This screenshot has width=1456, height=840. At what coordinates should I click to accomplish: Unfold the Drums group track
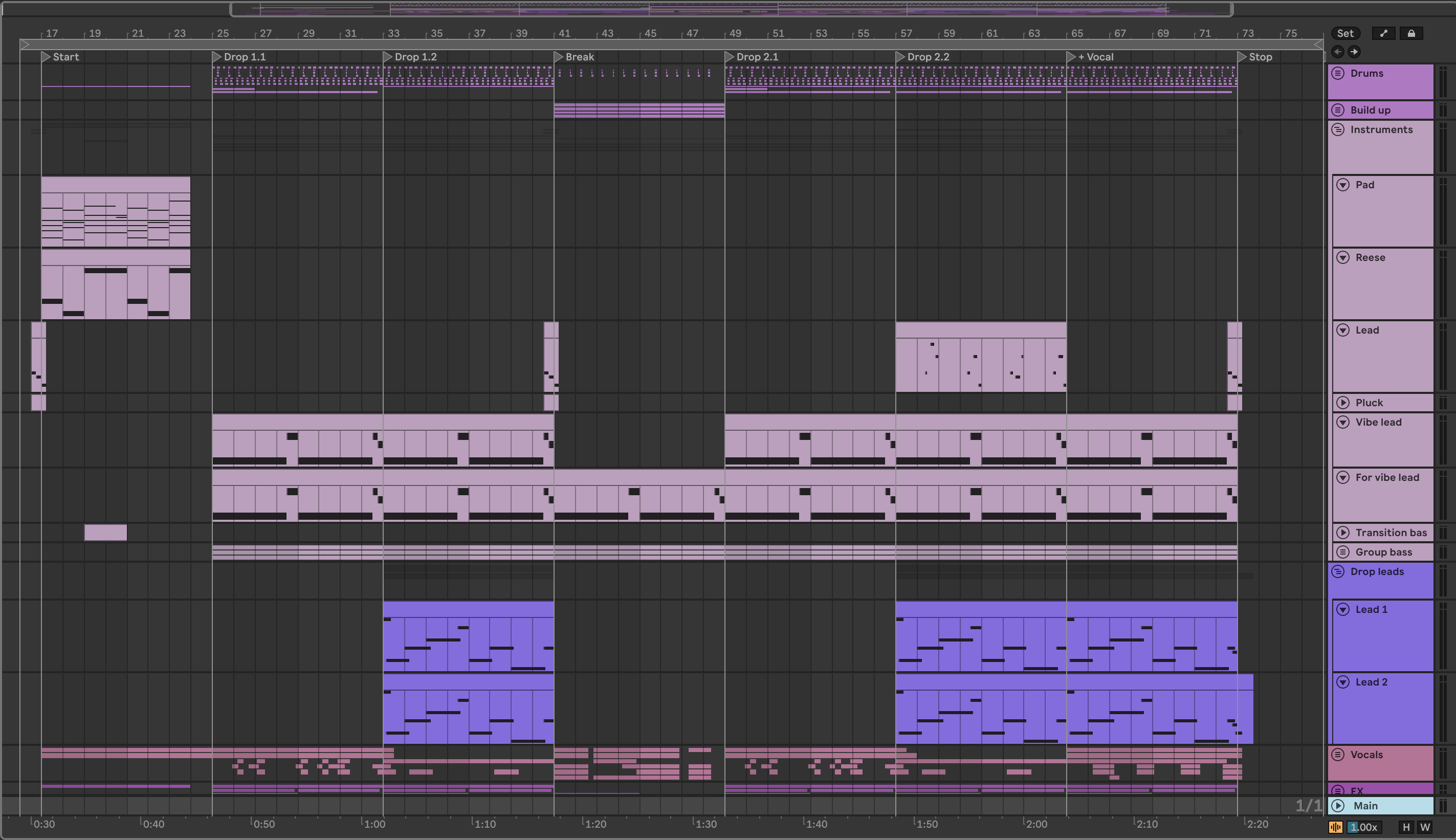1338,73
